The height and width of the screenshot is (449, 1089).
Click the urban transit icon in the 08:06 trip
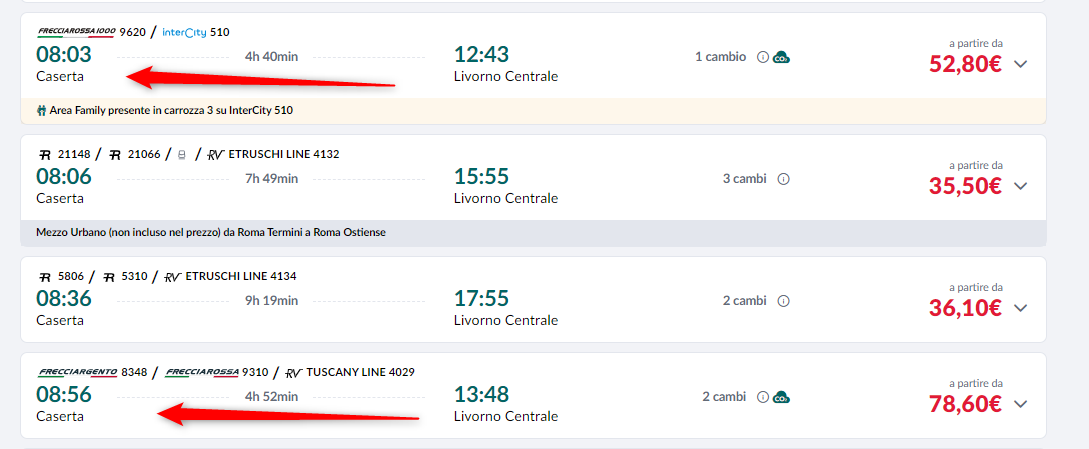pyautogui.click(x=181, y=154)
